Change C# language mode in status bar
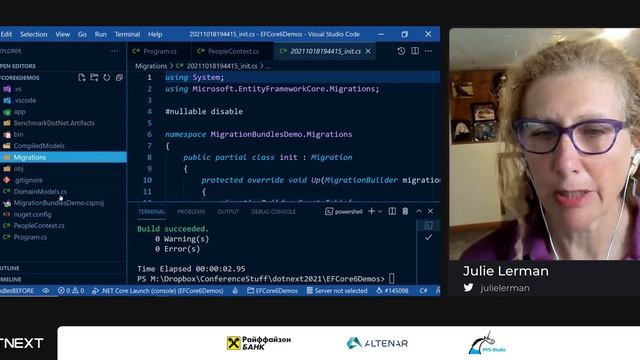 tap(423, 291)
